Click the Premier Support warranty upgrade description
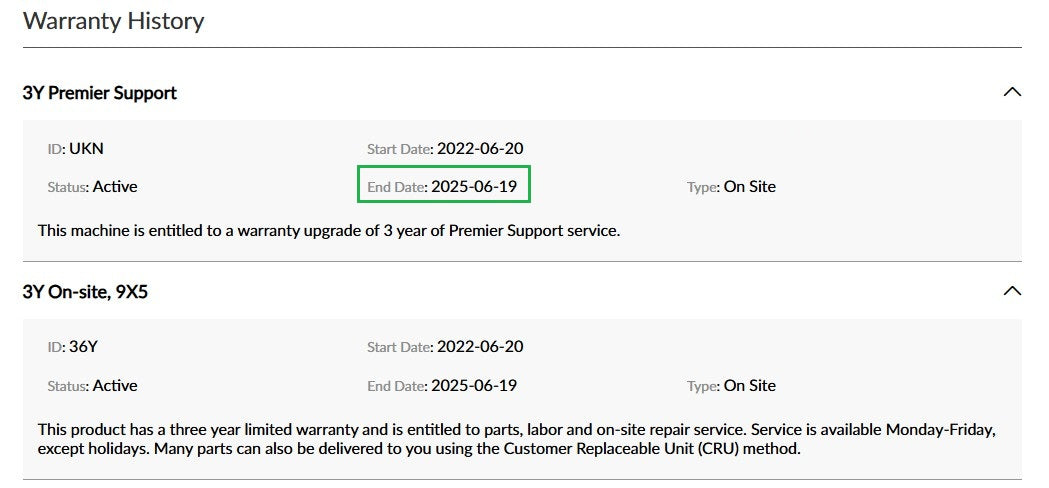1049x488 pixels. click(x=329, y=230)
